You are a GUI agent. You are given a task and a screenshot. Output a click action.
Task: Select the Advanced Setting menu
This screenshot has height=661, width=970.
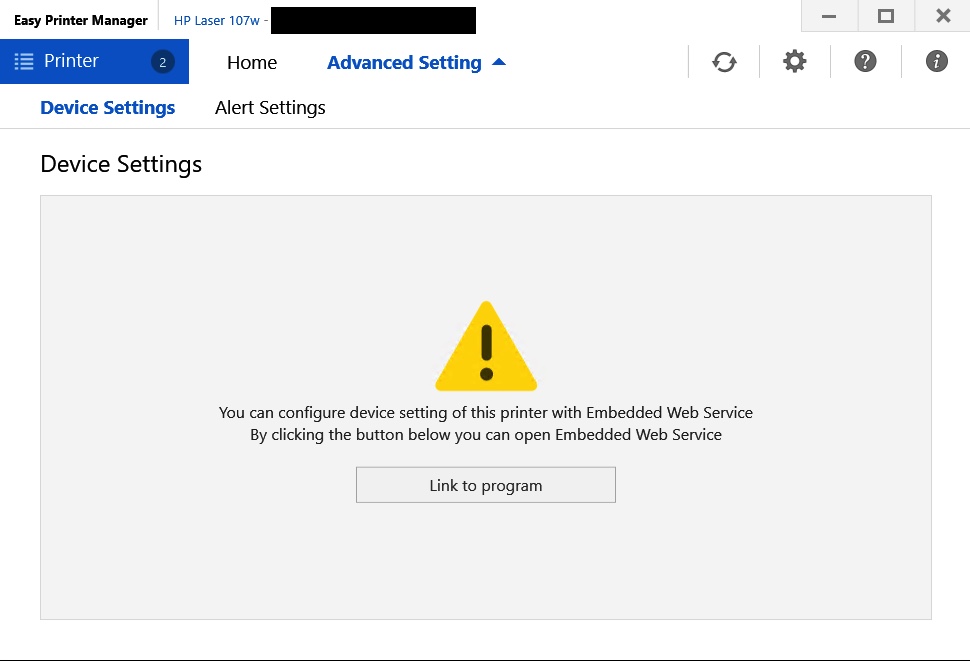[404, 63]
